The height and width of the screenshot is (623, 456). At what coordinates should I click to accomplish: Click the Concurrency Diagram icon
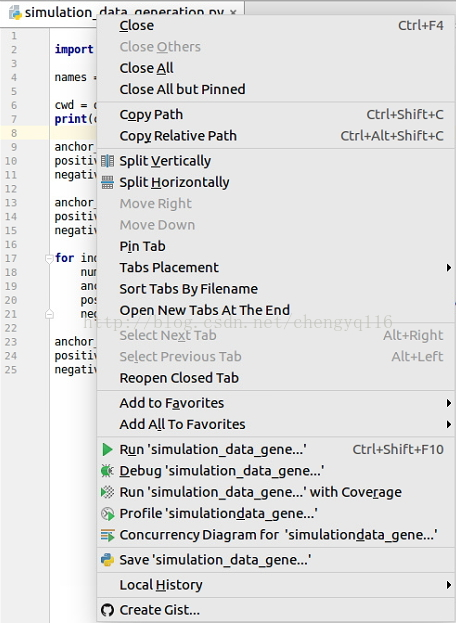coord(107,535)
